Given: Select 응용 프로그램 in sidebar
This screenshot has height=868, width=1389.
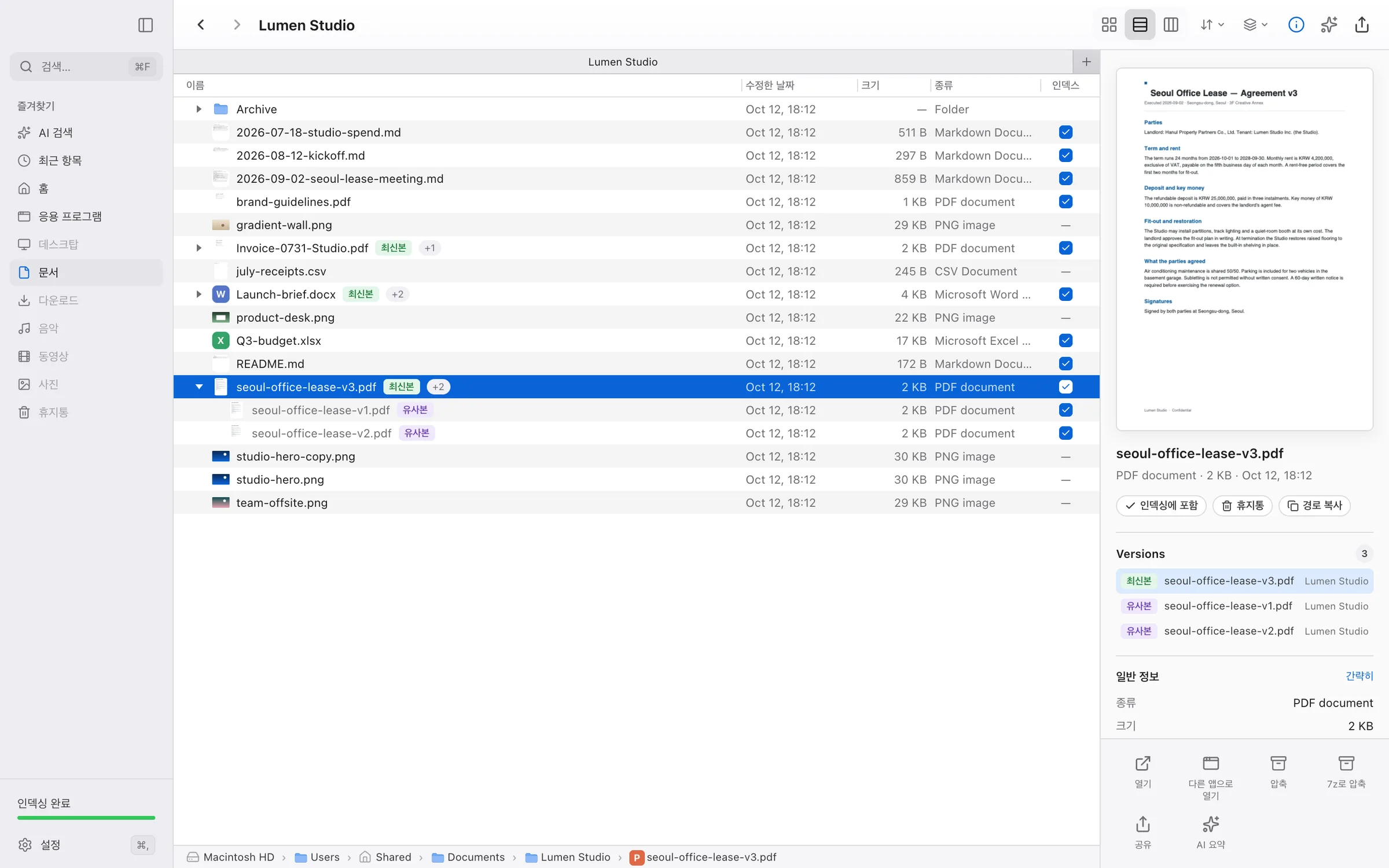Looking at the screenshot, I should pyautogui.click(x=86, y=216).
